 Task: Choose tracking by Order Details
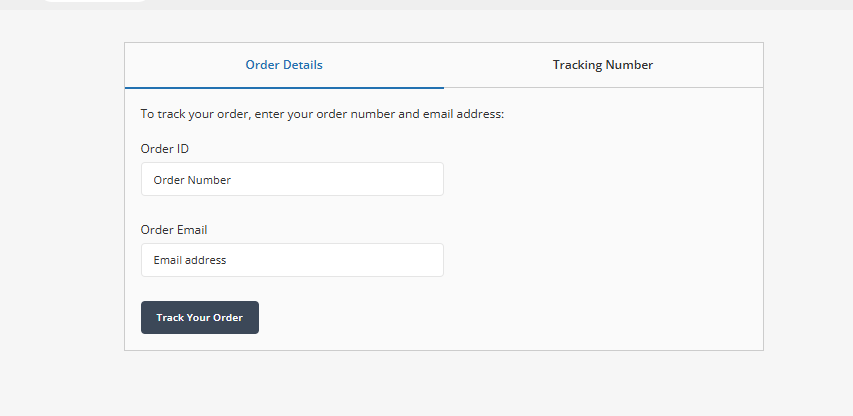(284, 65)
